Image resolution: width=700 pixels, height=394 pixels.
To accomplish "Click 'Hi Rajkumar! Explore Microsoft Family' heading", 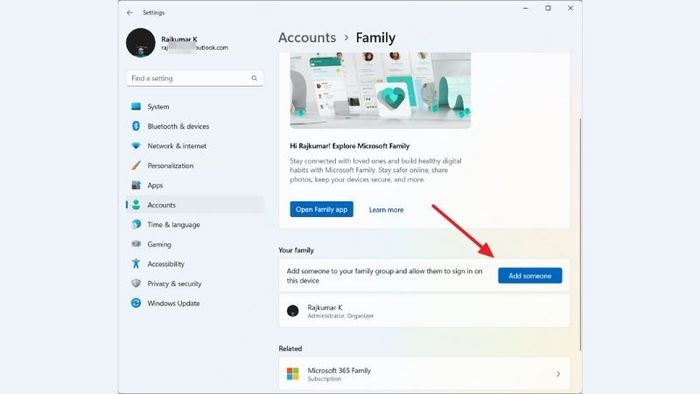I will tap(350, 146).
